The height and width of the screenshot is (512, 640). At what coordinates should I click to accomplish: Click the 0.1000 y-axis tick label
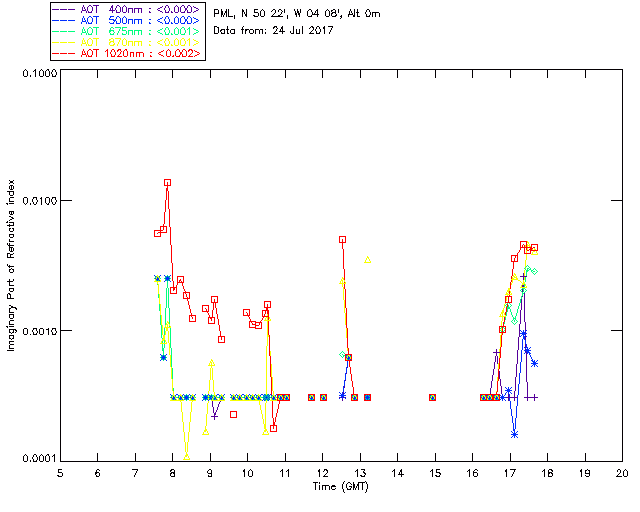(x=40, y=73)
